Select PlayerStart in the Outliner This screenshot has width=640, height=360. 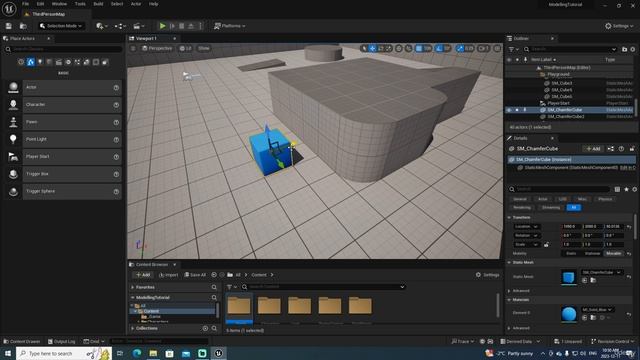tap(559, 103)
